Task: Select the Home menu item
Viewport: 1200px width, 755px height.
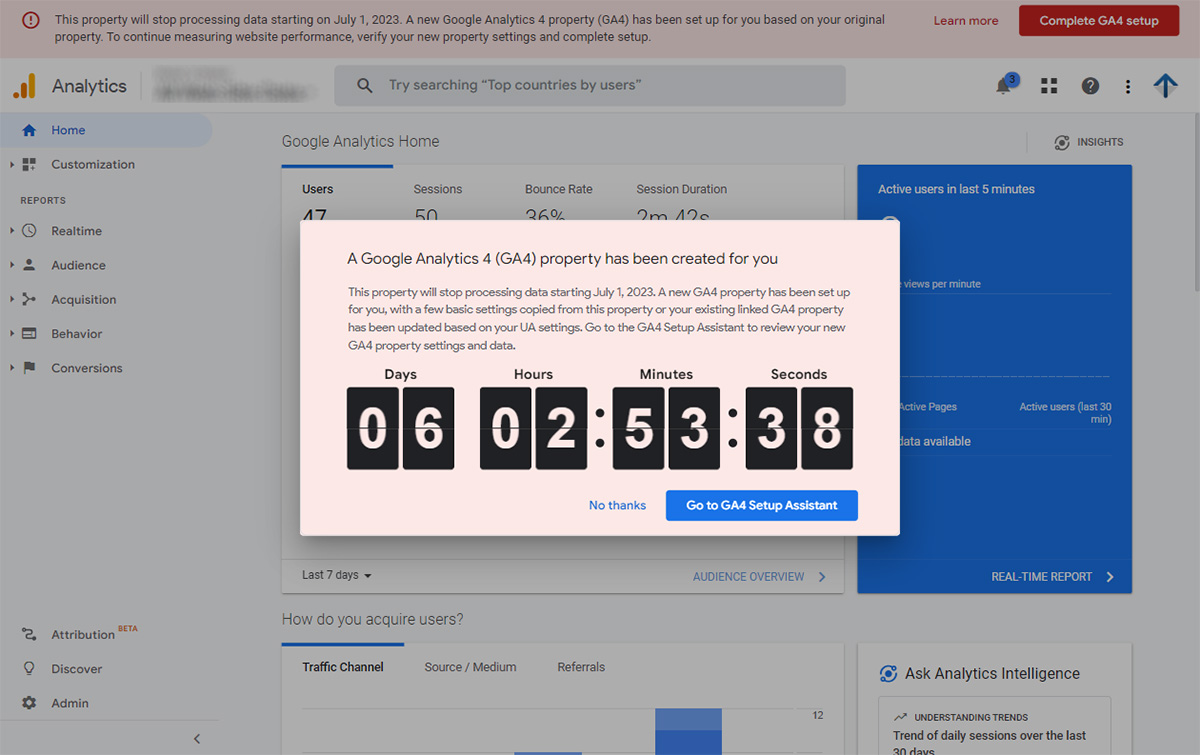Action: click(x=106, y=130)
